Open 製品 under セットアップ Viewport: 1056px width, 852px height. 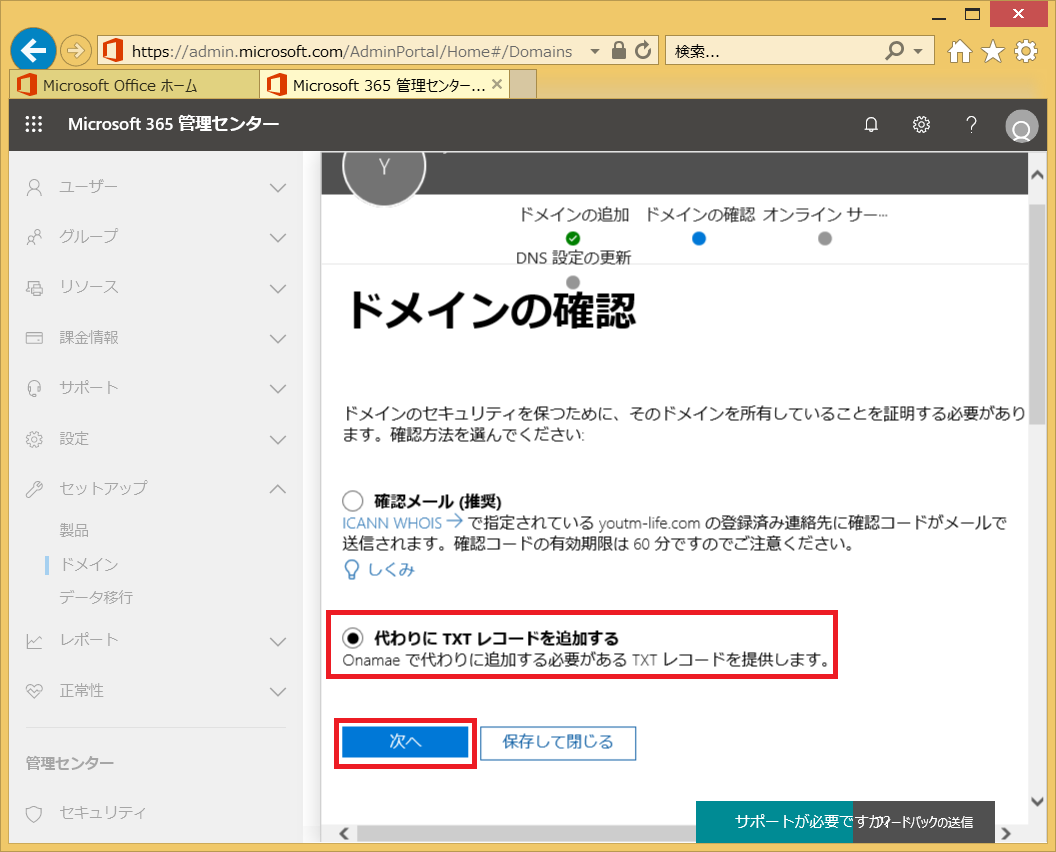pos(74,530)
